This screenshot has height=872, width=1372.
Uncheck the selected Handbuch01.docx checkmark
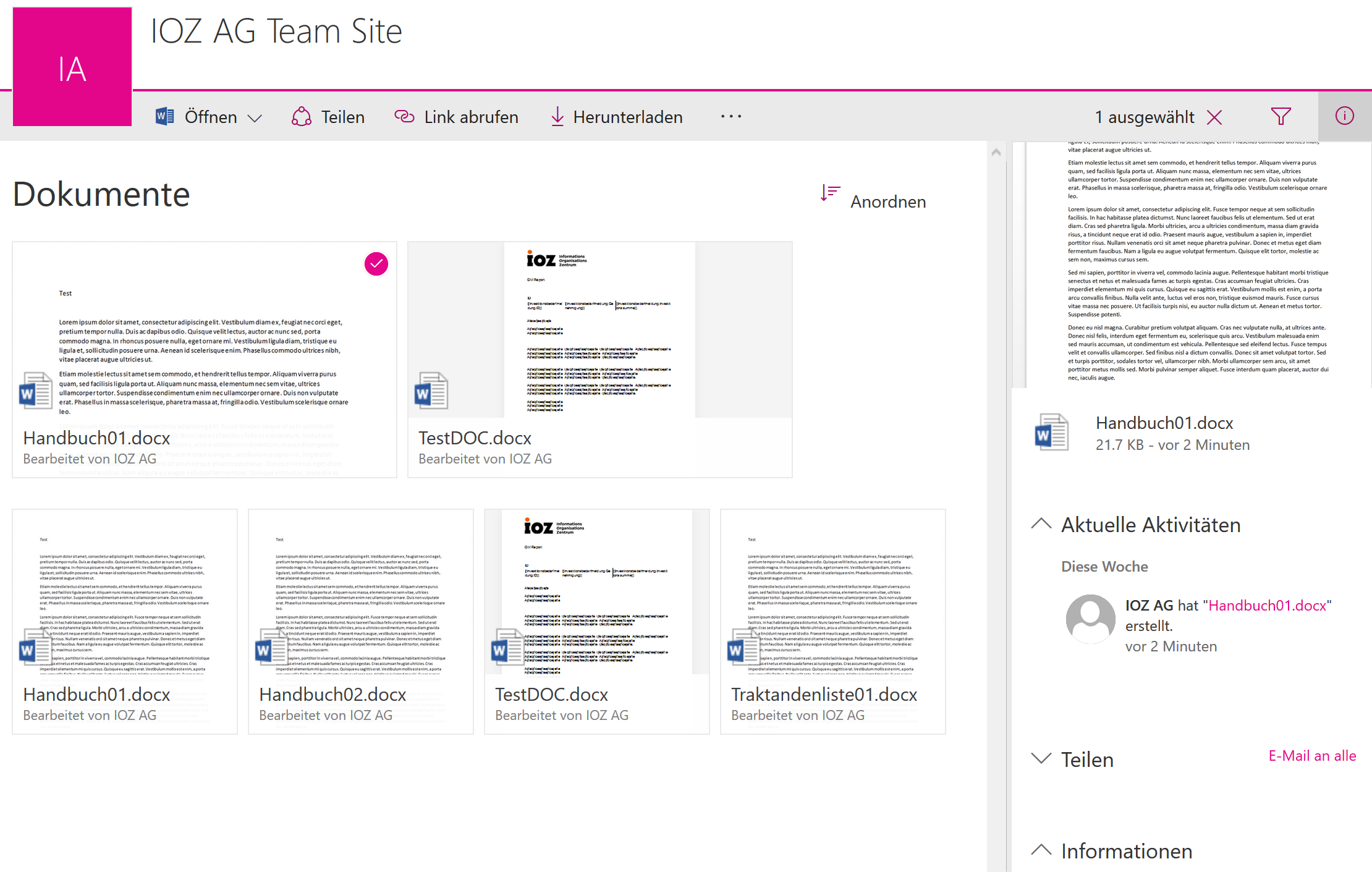coord(376,264)
